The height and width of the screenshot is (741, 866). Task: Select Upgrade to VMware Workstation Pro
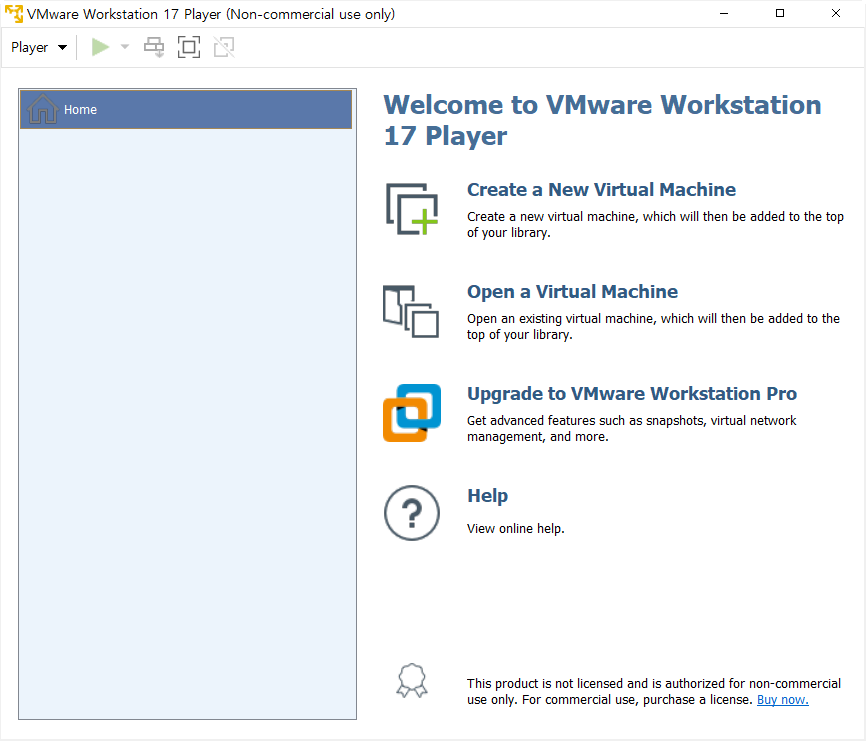coord(632,394)
